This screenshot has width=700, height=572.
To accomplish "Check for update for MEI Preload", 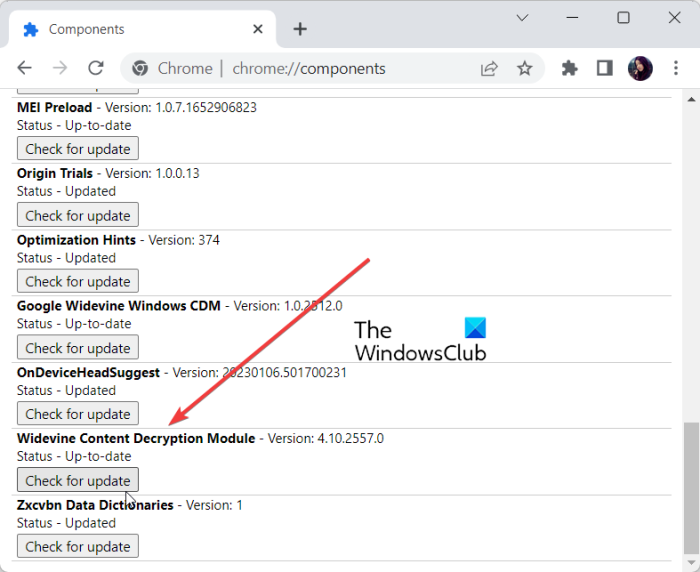I will [78, 149].
